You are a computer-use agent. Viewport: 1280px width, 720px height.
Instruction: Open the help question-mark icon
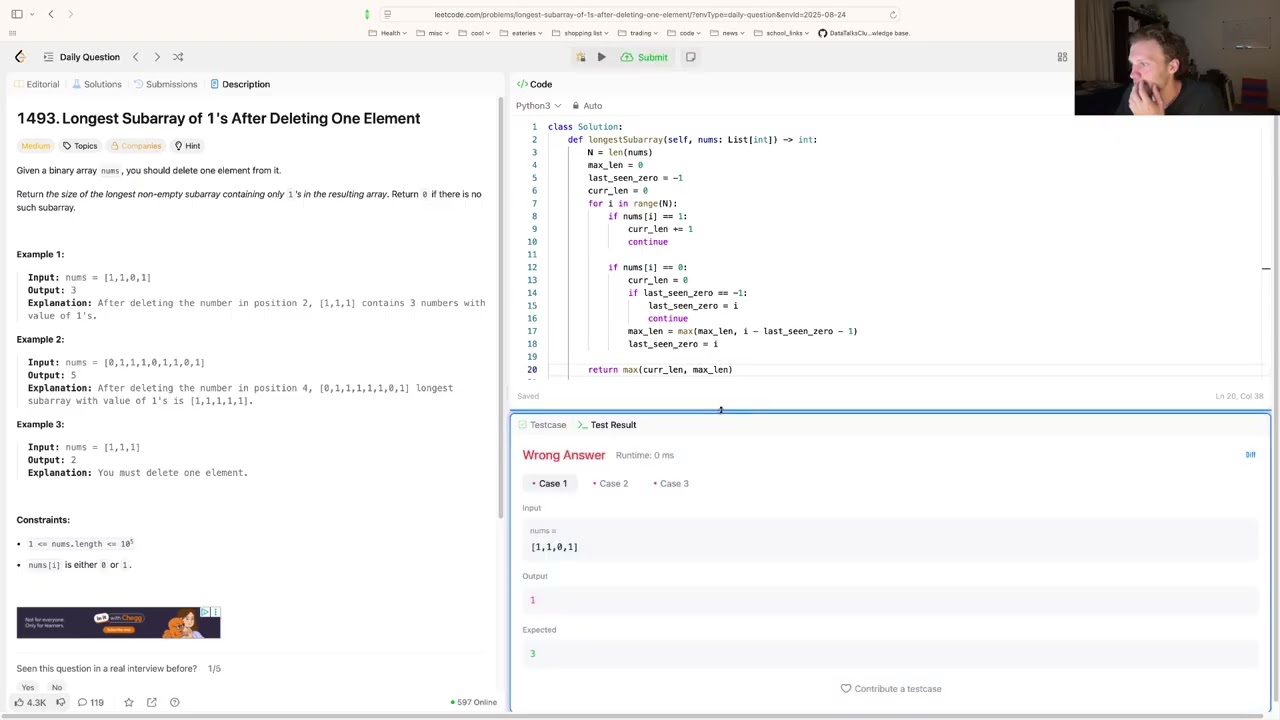pos(174,702)
